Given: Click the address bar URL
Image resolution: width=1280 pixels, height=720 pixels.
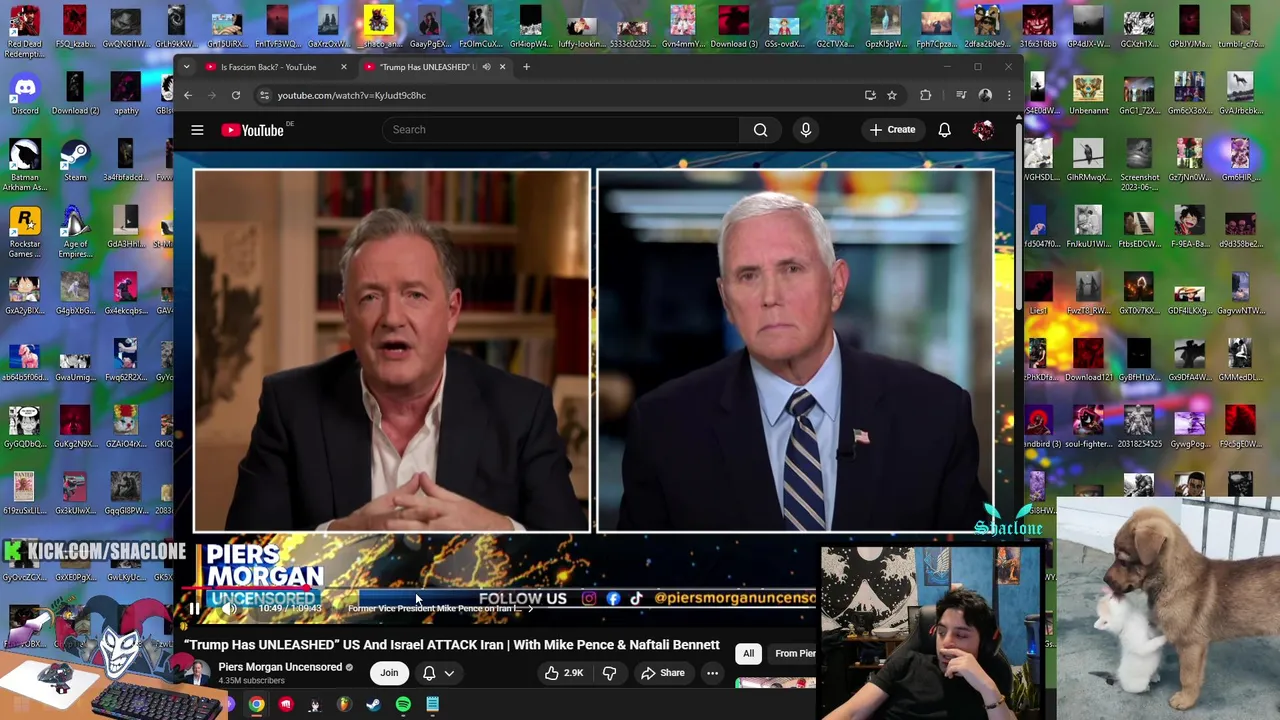Looking at the screenshot, I should [351, 95].
